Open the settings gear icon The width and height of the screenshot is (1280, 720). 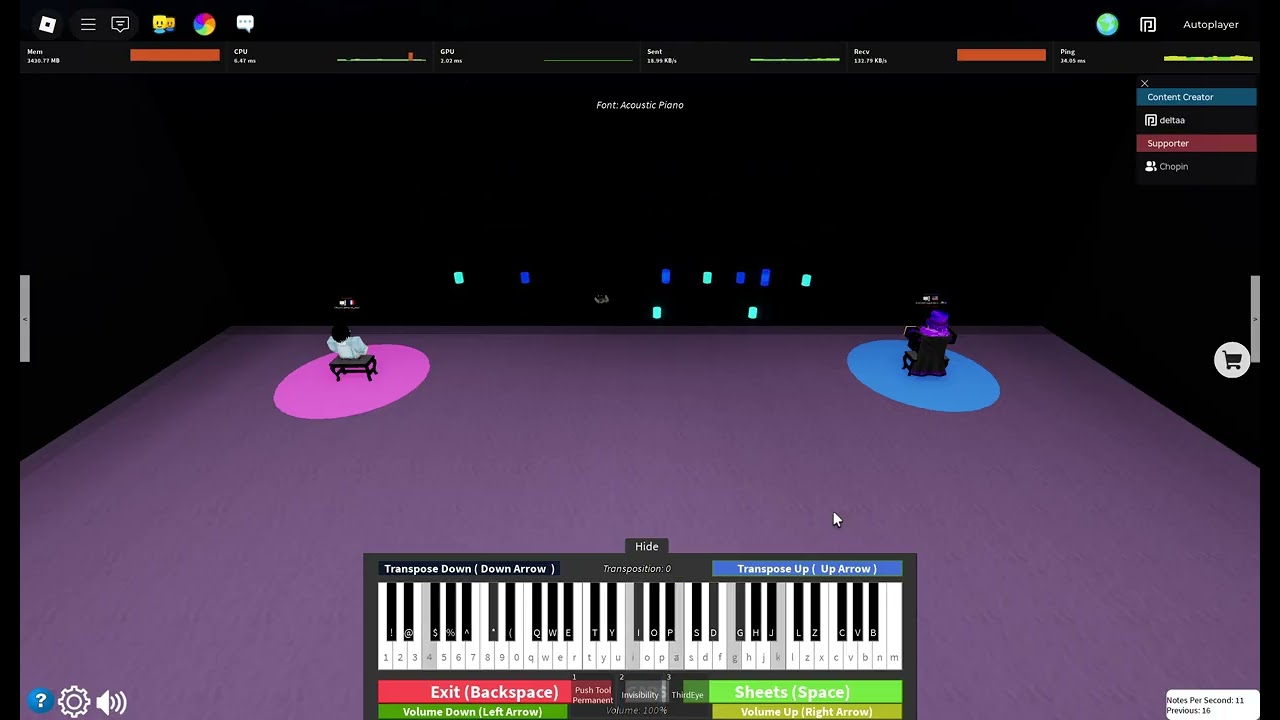(x=74, y=702)
